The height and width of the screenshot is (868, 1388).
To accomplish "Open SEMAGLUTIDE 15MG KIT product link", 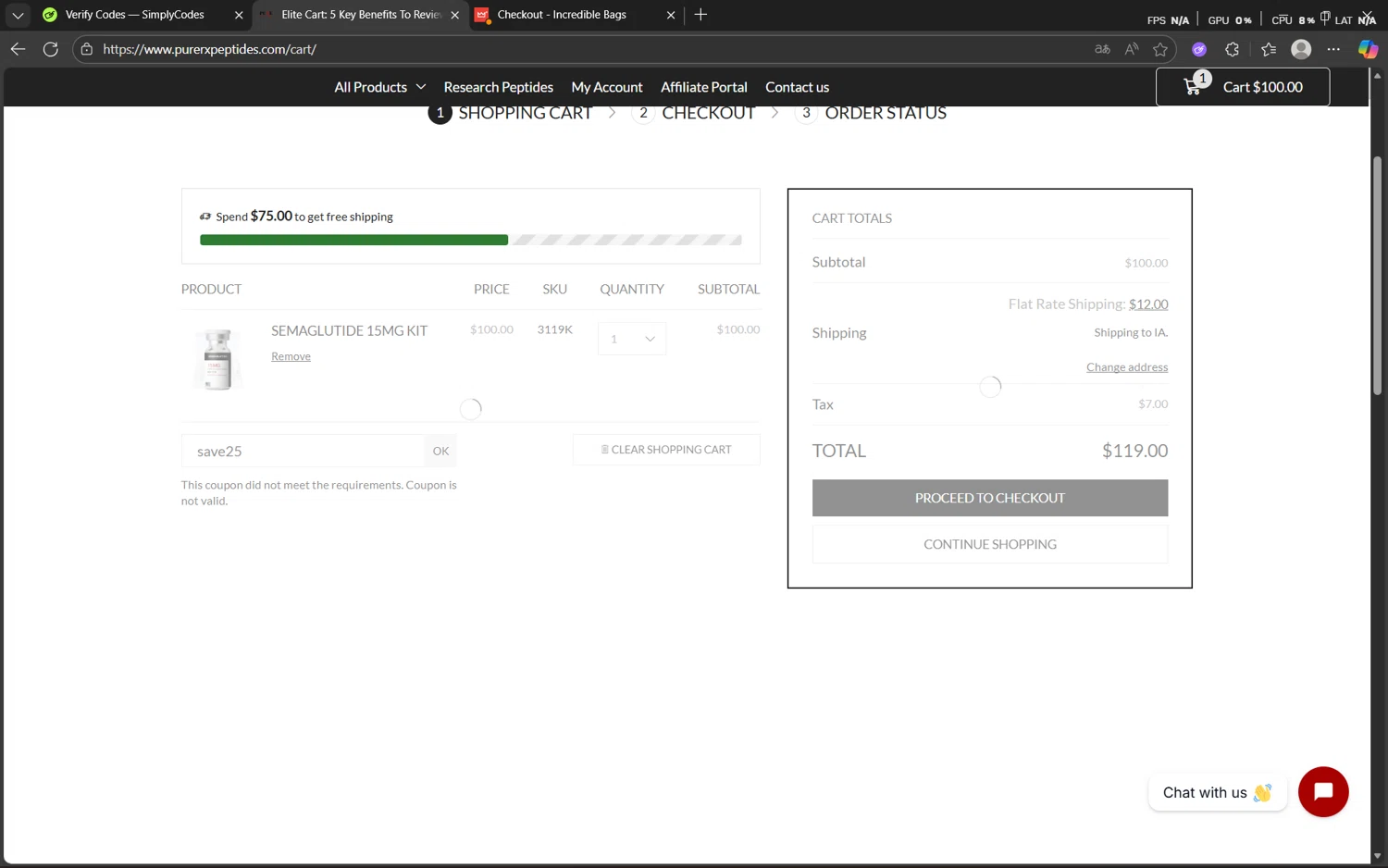I will coord(349,330).
